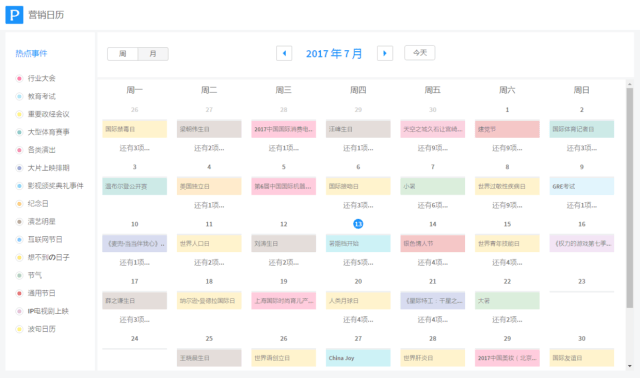Toggle the 大型体育赛事 category filter
Image resolution: width=640 pixels, height=378 pixels.
(x=42, y=132)
